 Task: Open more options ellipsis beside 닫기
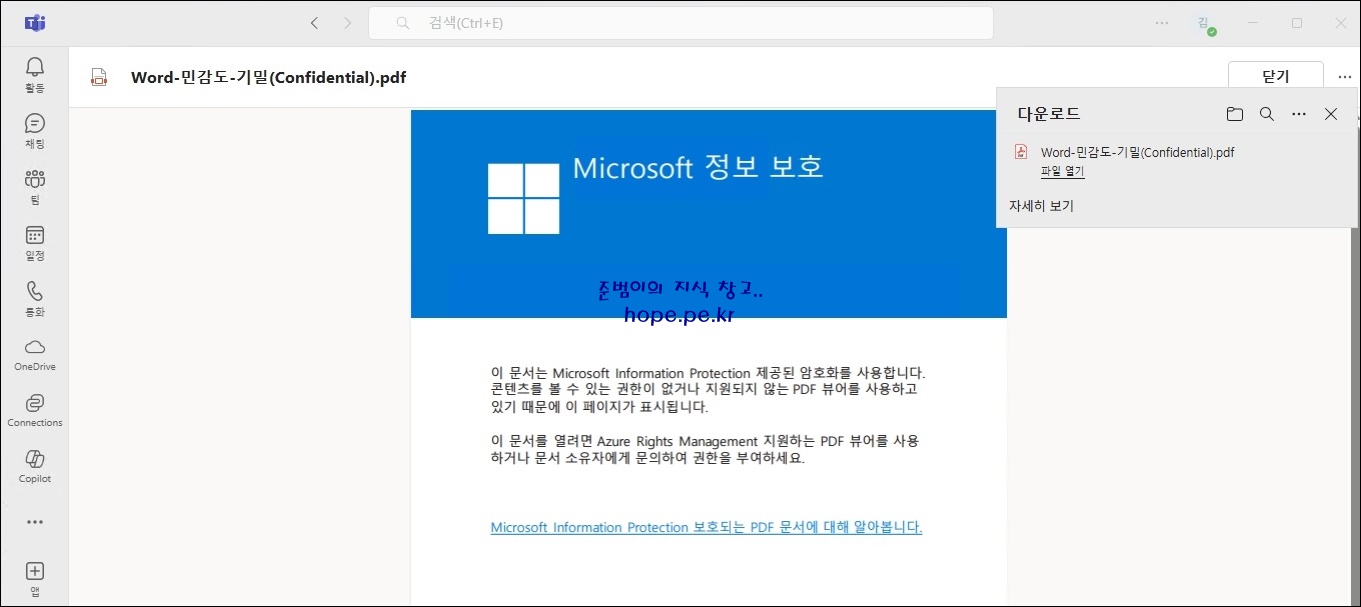click(x=1345, y=77)
